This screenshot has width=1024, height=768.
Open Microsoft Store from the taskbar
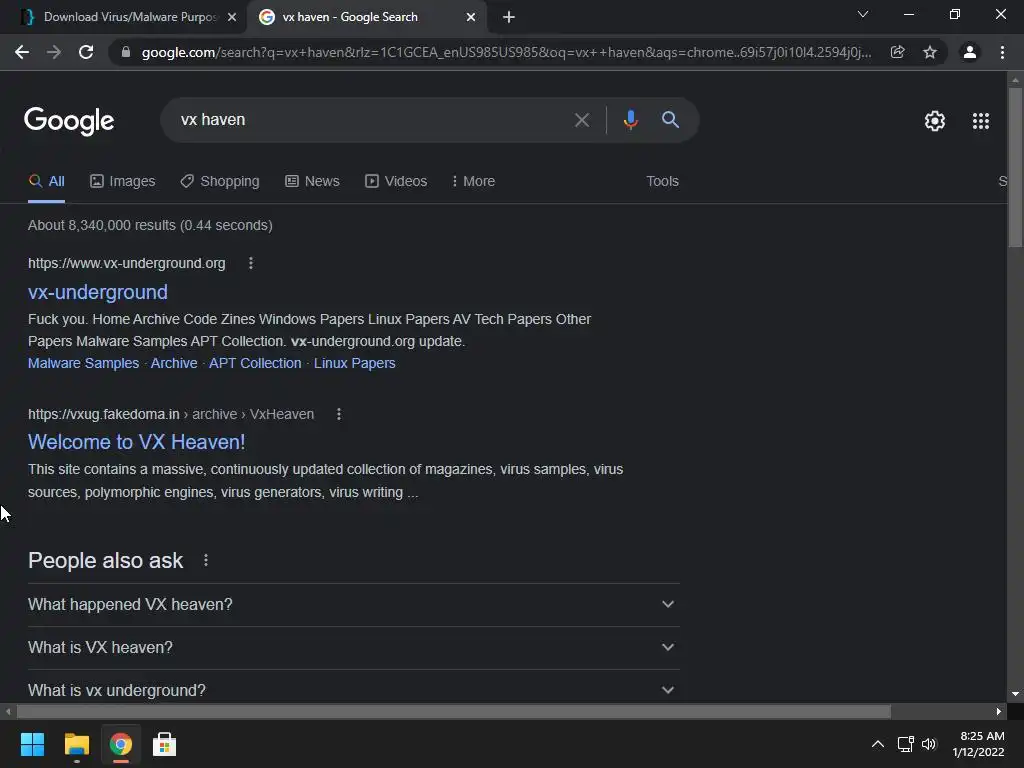(x=164, y=744)
